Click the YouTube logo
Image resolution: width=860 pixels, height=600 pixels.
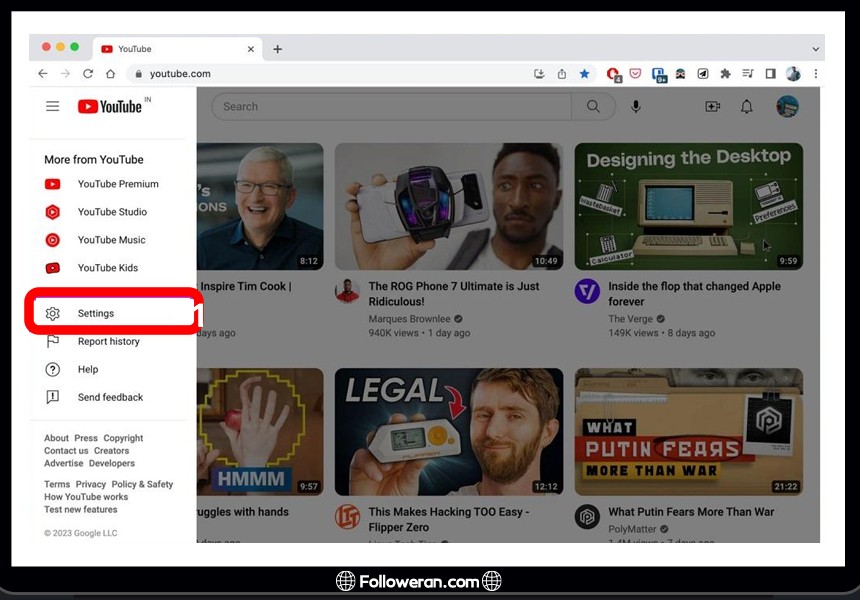click(x=110, y=107)
